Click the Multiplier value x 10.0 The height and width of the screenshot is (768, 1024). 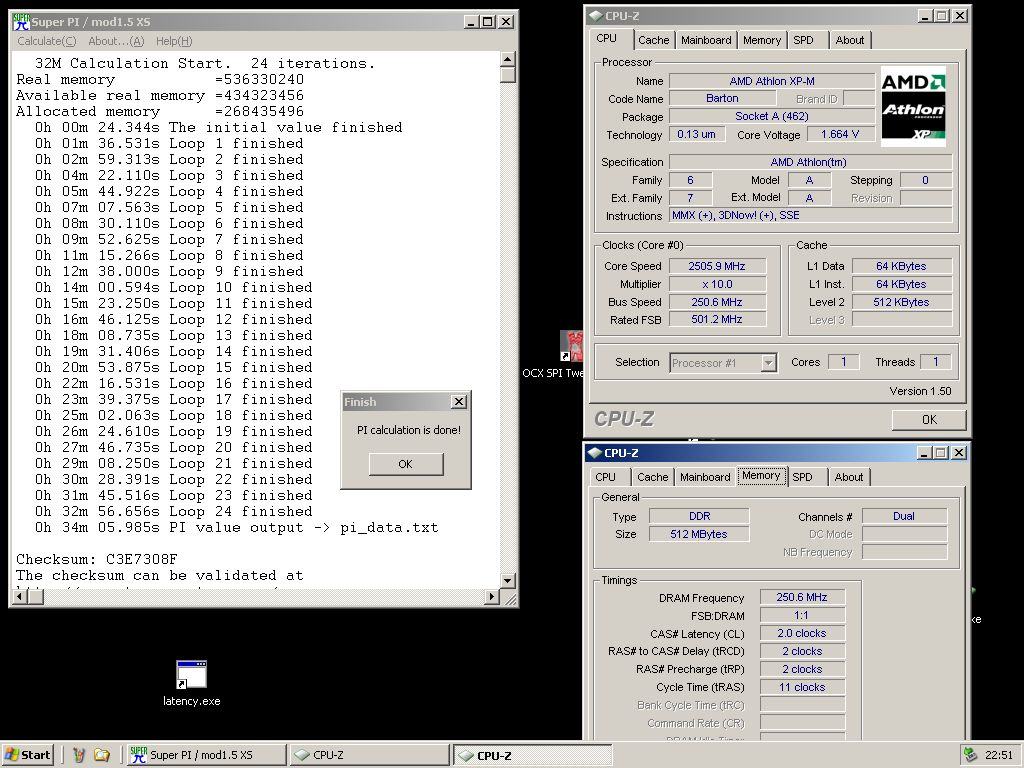717,284
